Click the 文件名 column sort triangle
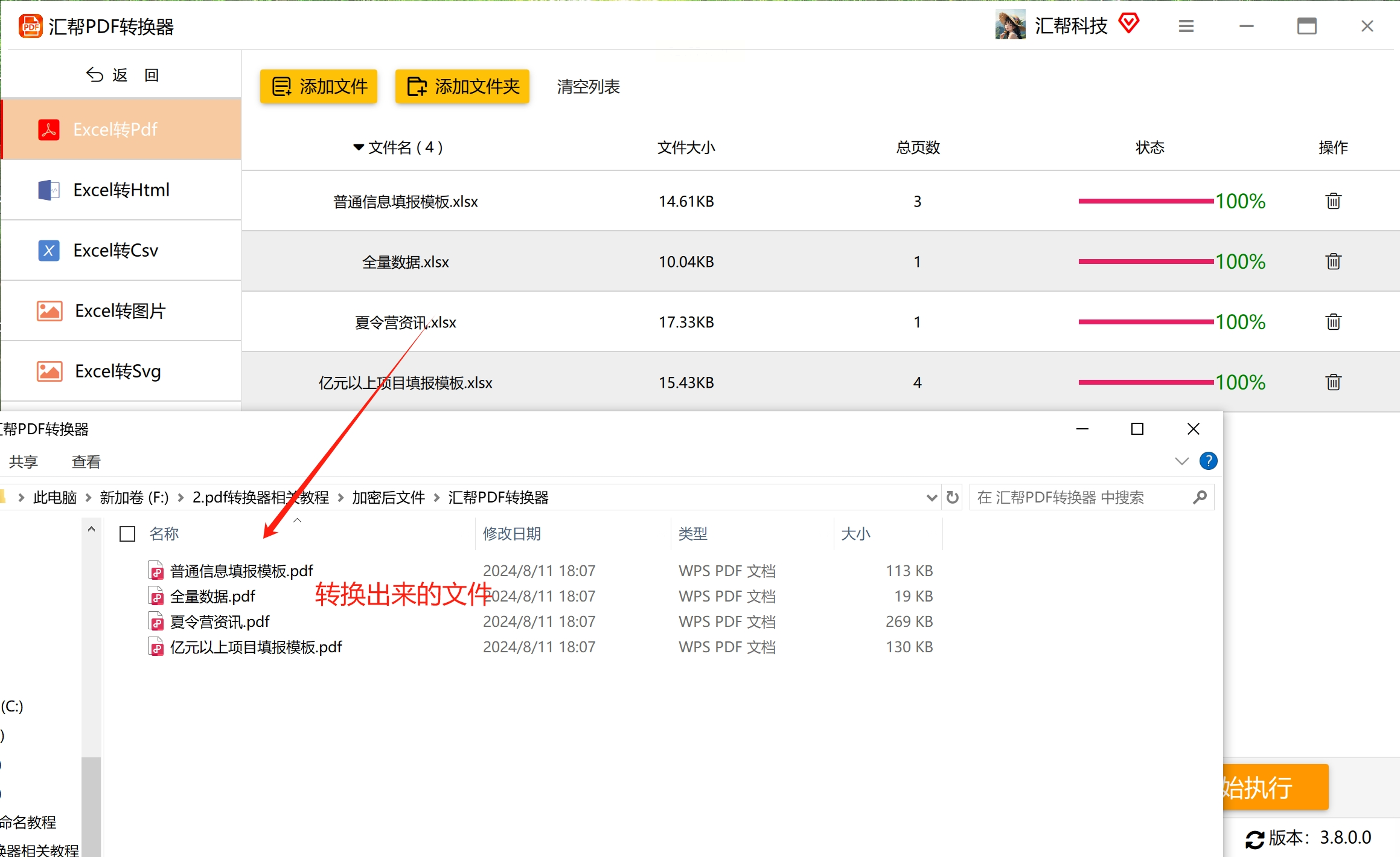1400x857 pixels. [x=358, y=147]
